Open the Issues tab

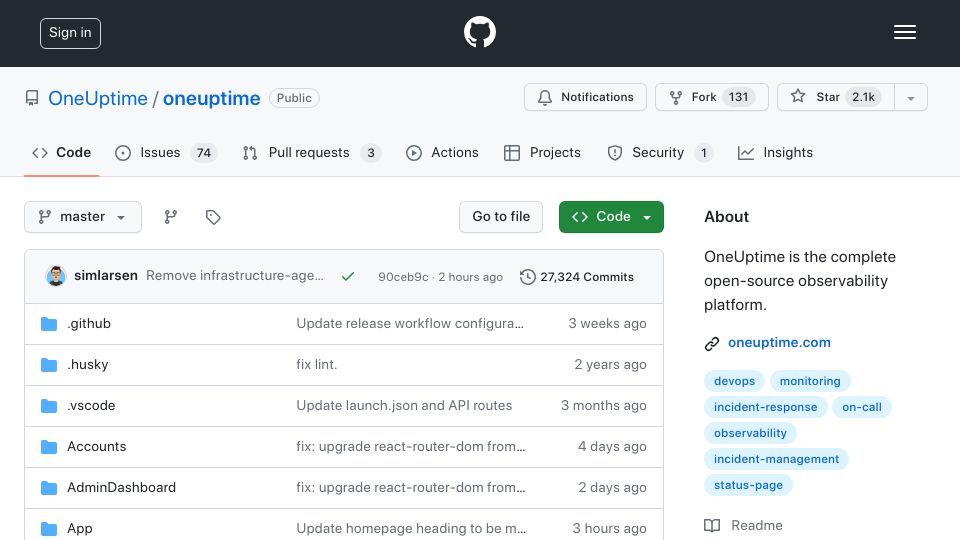point(165,152)
